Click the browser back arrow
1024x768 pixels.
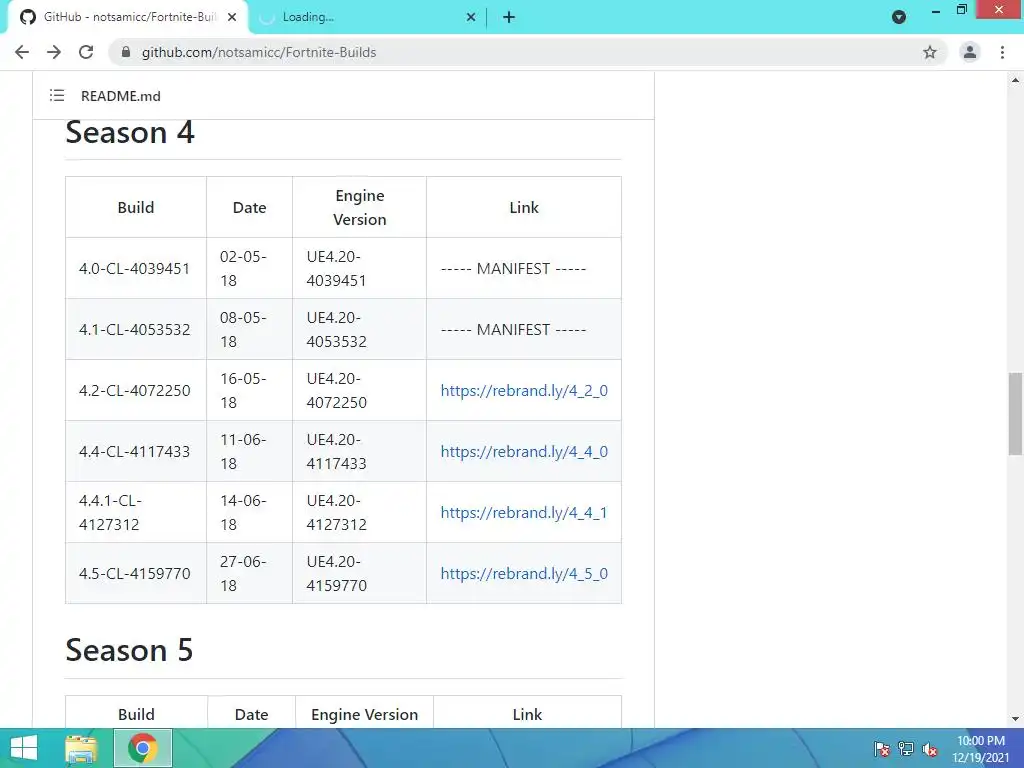(22, 52)
